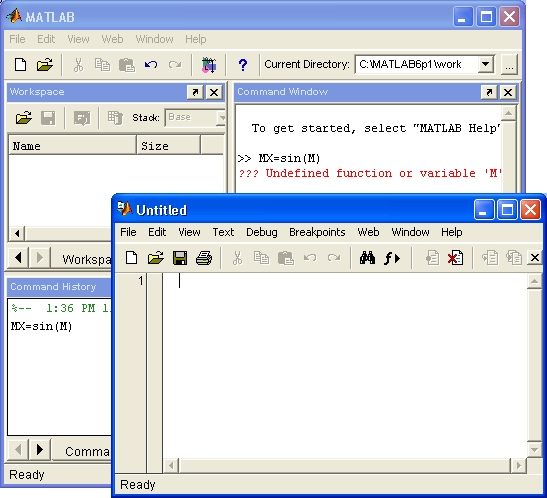The width and height of the screenshot is (547, 498).
Task: Click editor vertical scrollbar up arrow
Action: pyautogui.click(x=534, y=281)
